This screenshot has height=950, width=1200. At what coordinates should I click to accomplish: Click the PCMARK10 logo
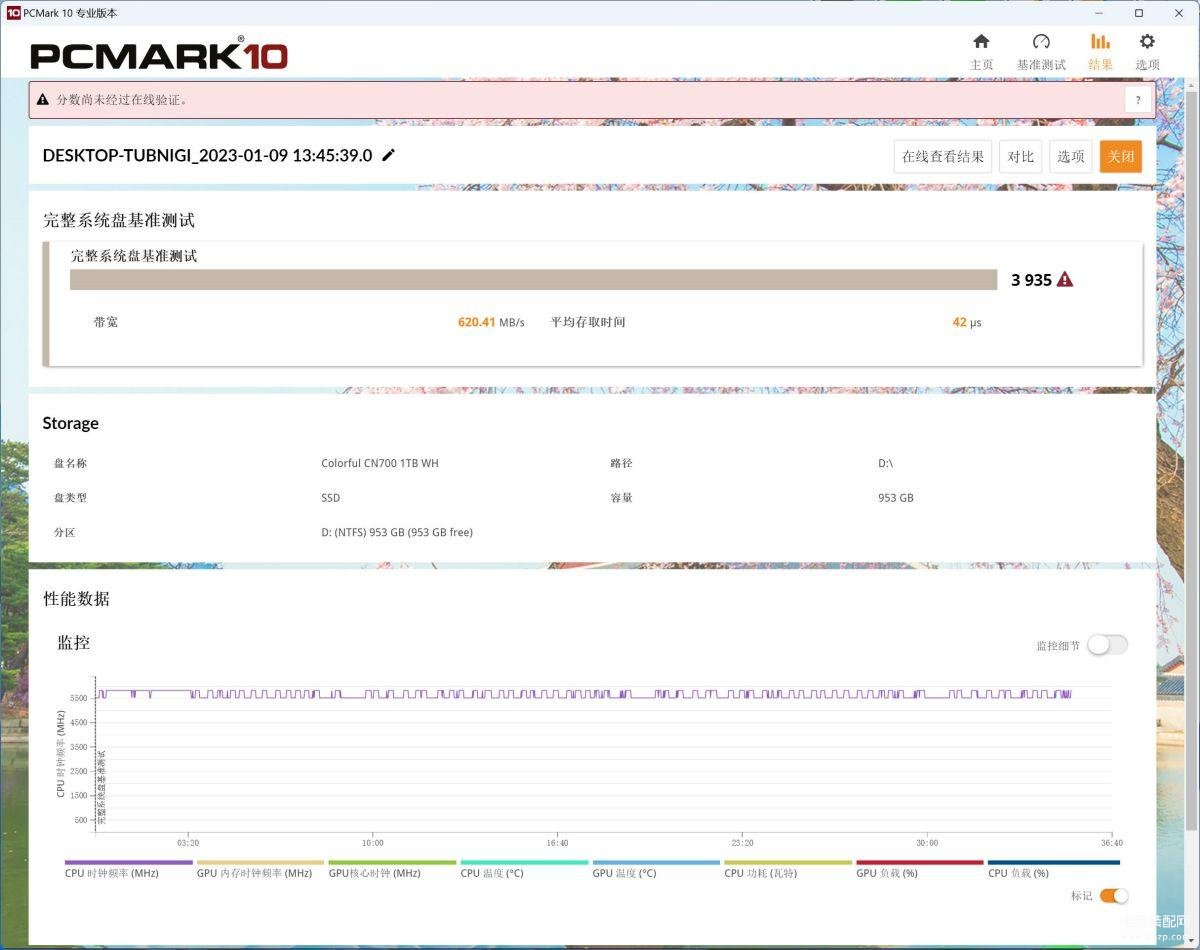click(x=159, y=54)
